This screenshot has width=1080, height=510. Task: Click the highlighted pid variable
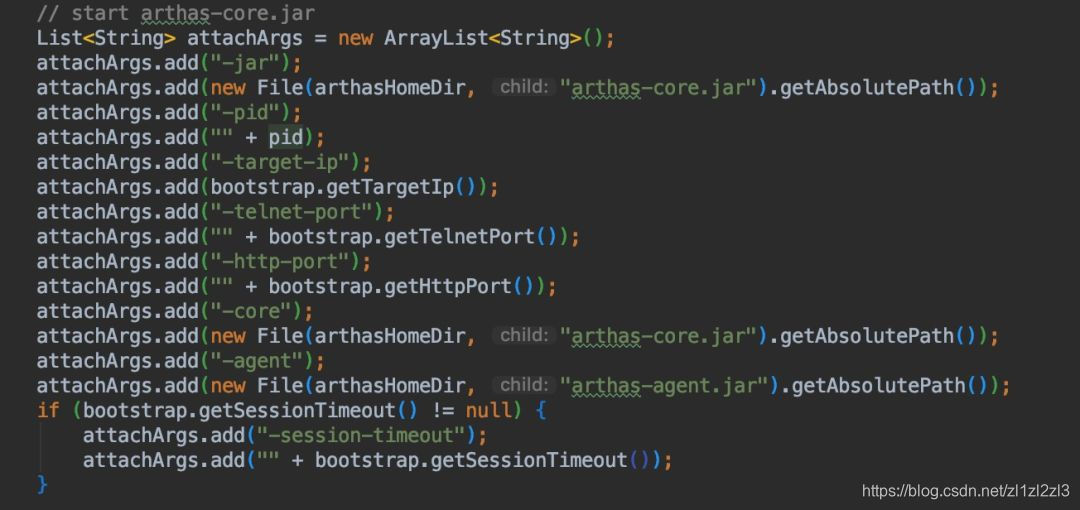(x=285, y=137)
